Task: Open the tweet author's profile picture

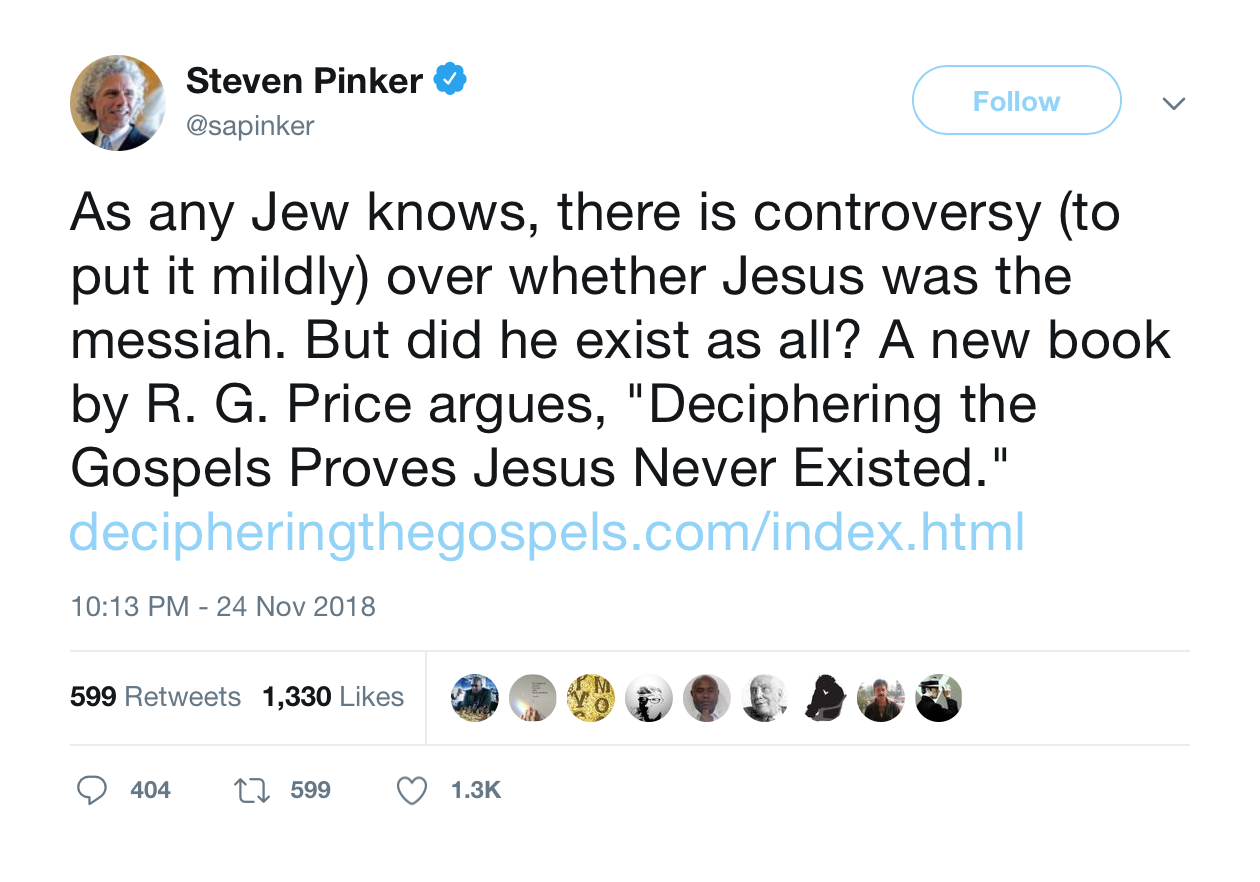Action: tap(117, 103)
